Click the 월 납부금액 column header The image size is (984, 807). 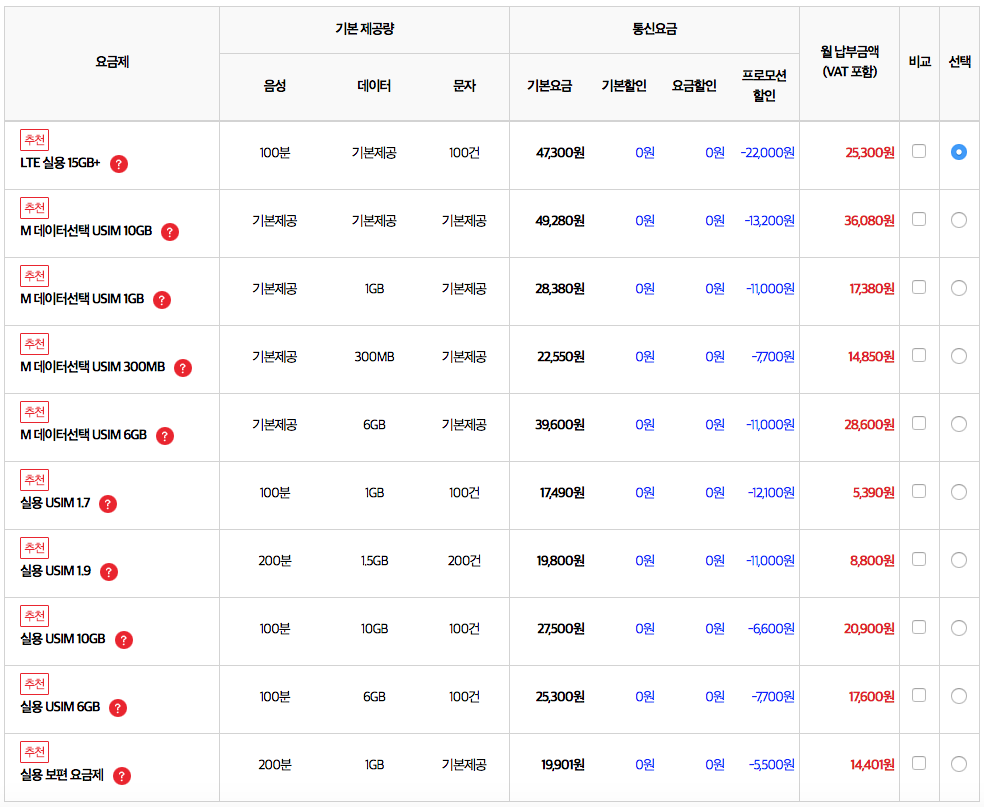[x=850, y=61]
